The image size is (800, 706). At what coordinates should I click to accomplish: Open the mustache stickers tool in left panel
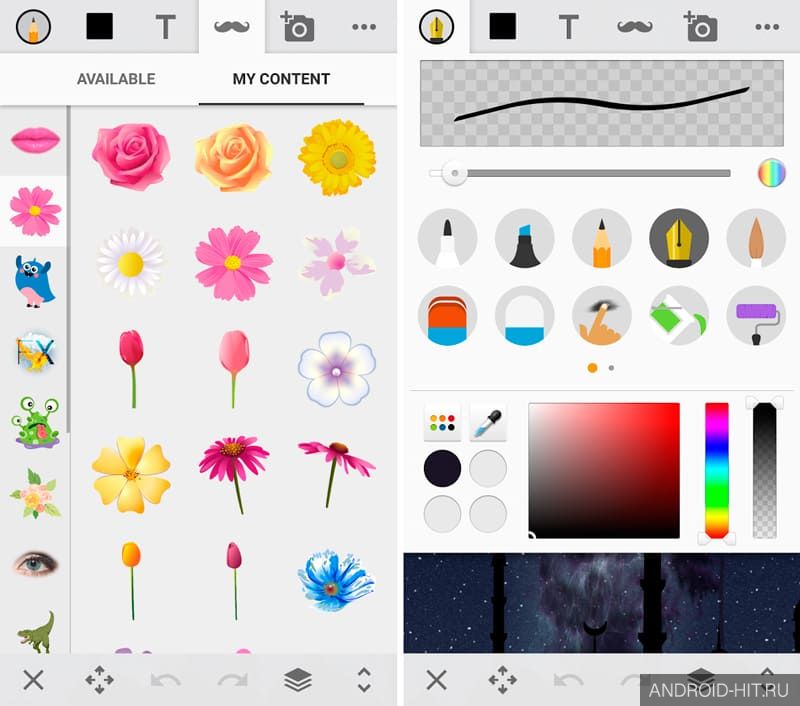pyautogui.click(x=232, y=27)
